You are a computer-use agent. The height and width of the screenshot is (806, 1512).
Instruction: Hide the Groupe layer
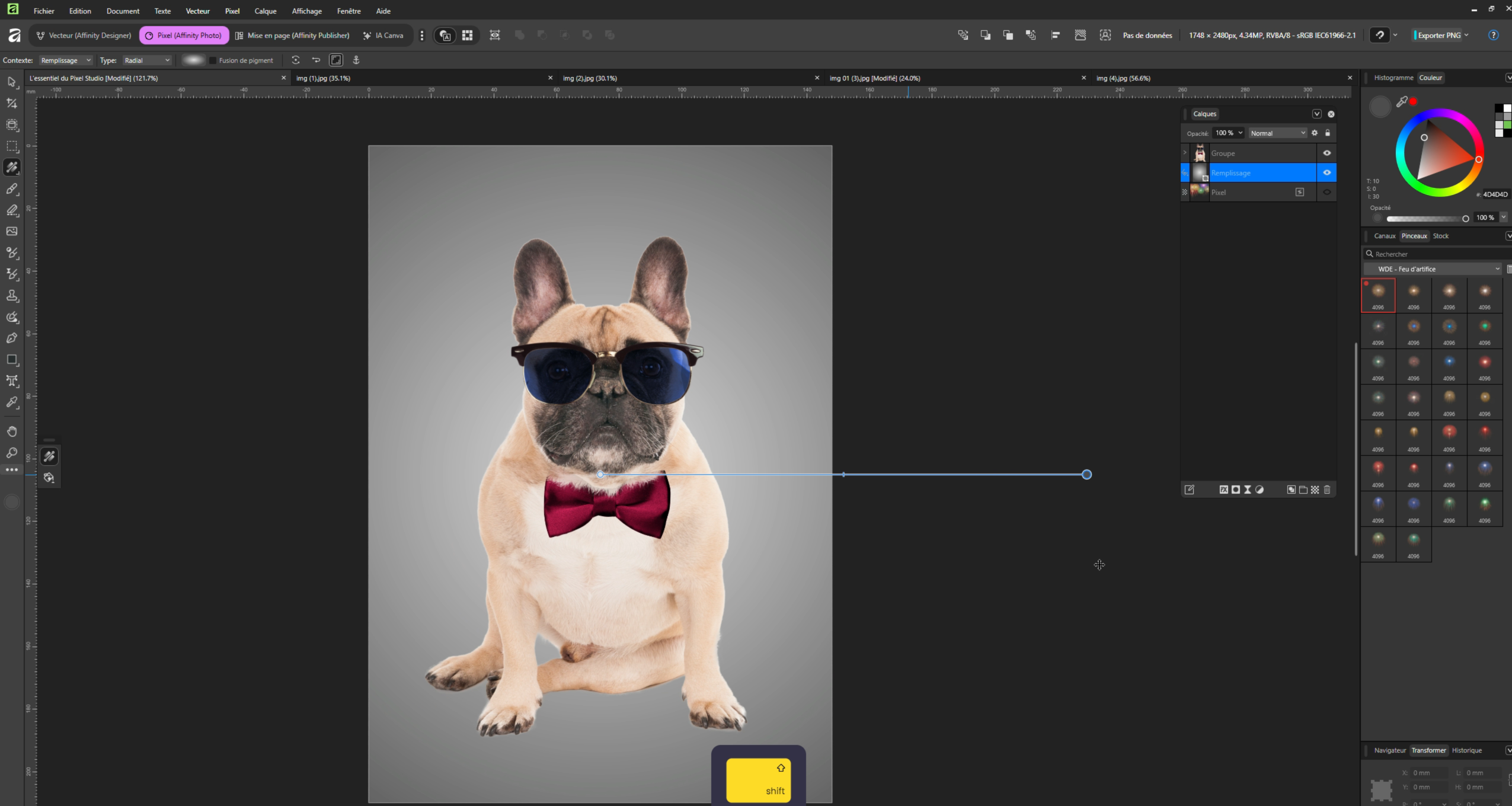point(1326,153)
